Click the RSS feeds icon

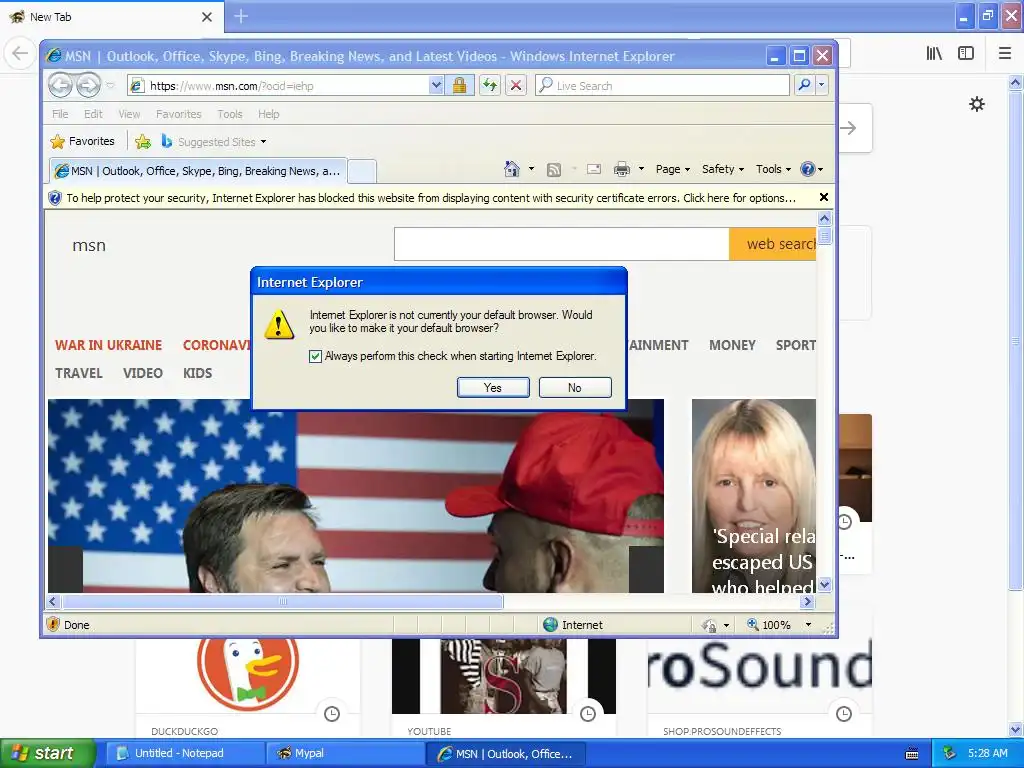click(x=554, y=170)
